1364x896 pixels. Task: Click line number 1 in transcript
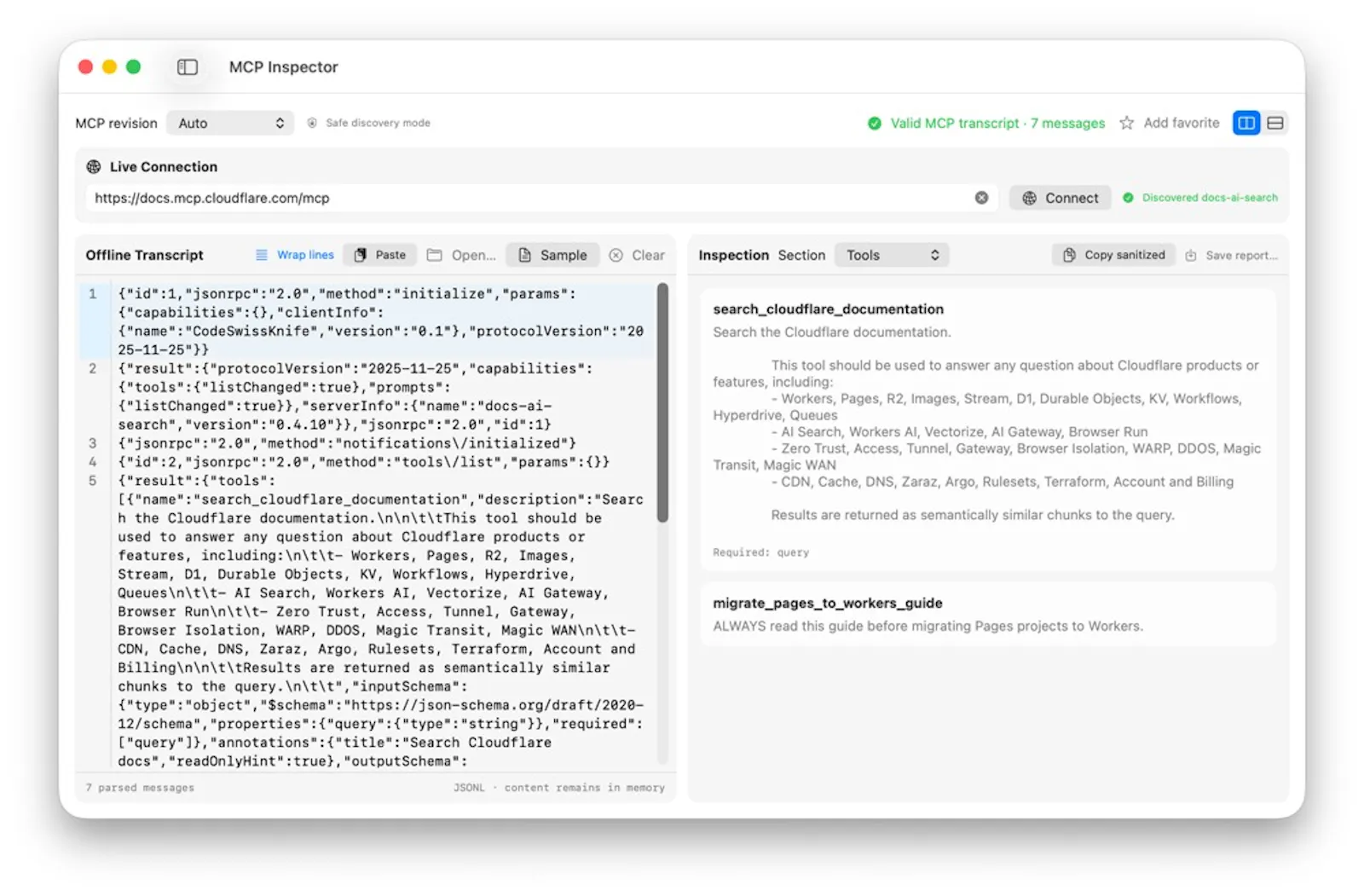point(93,294)
